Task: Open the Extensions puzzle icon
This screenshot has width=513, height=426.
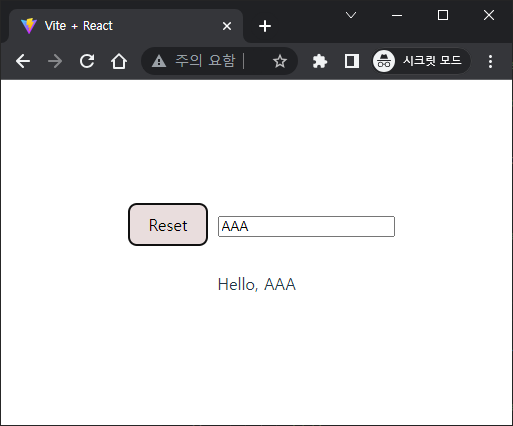Action: point(320,61)
